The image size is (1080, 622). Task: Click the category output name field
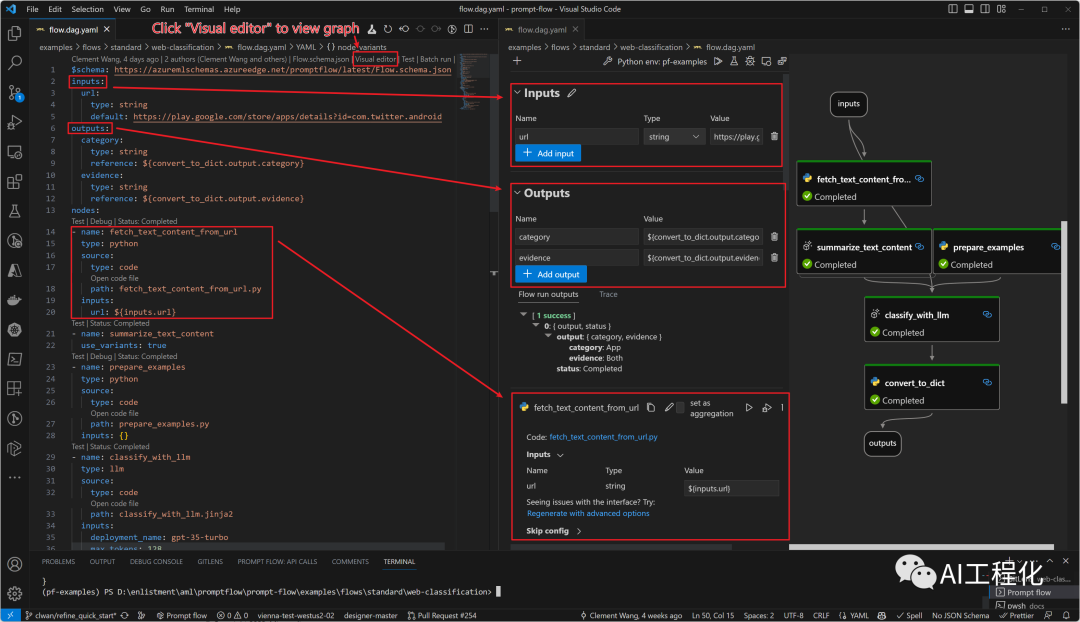click(x=577, y=237)
